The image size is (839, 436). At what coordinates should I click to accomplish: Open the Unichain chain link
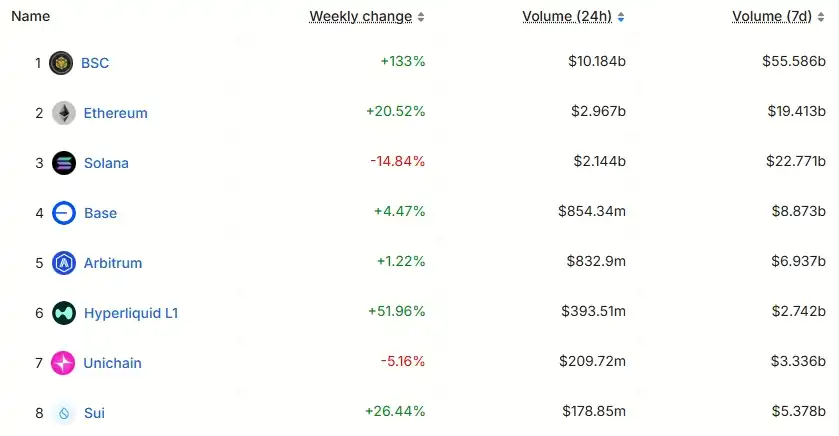click(112, 363)
